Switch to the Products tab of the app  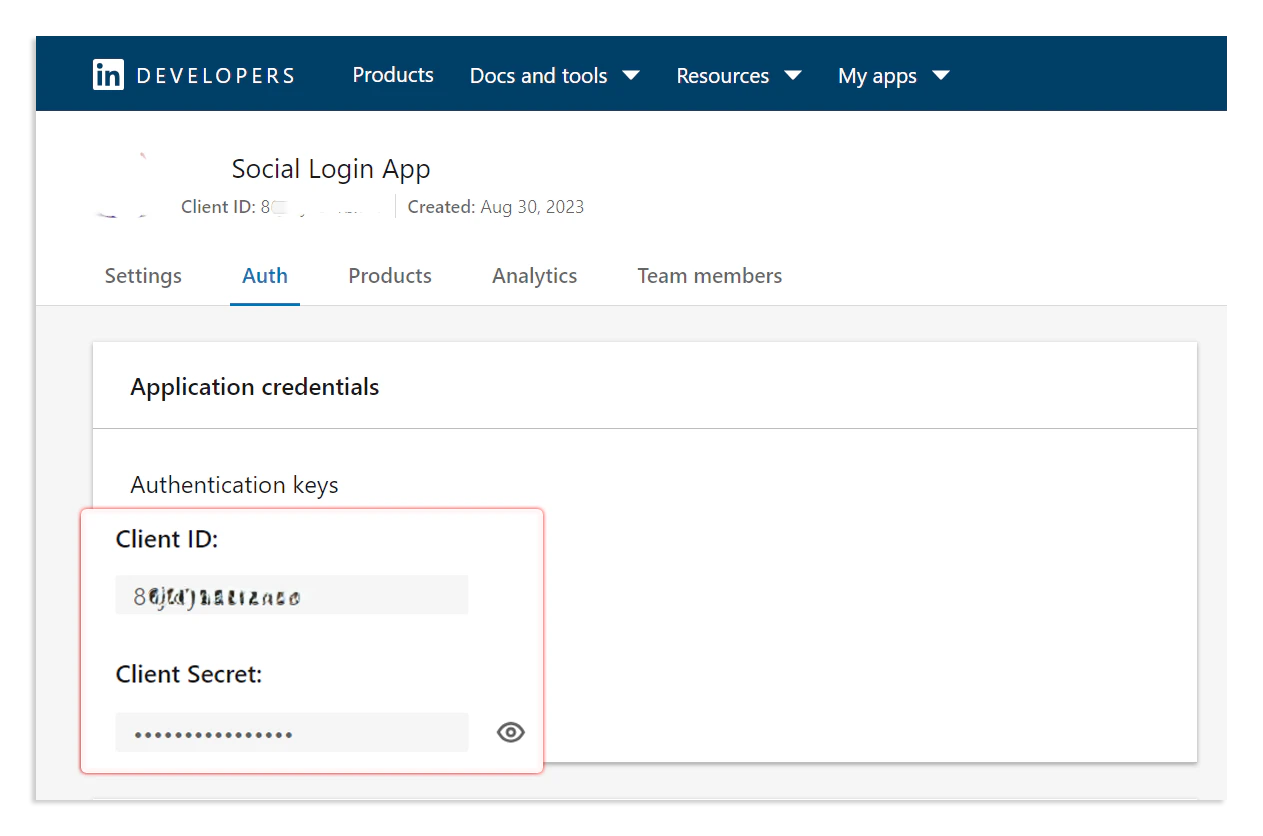point(389,275)
